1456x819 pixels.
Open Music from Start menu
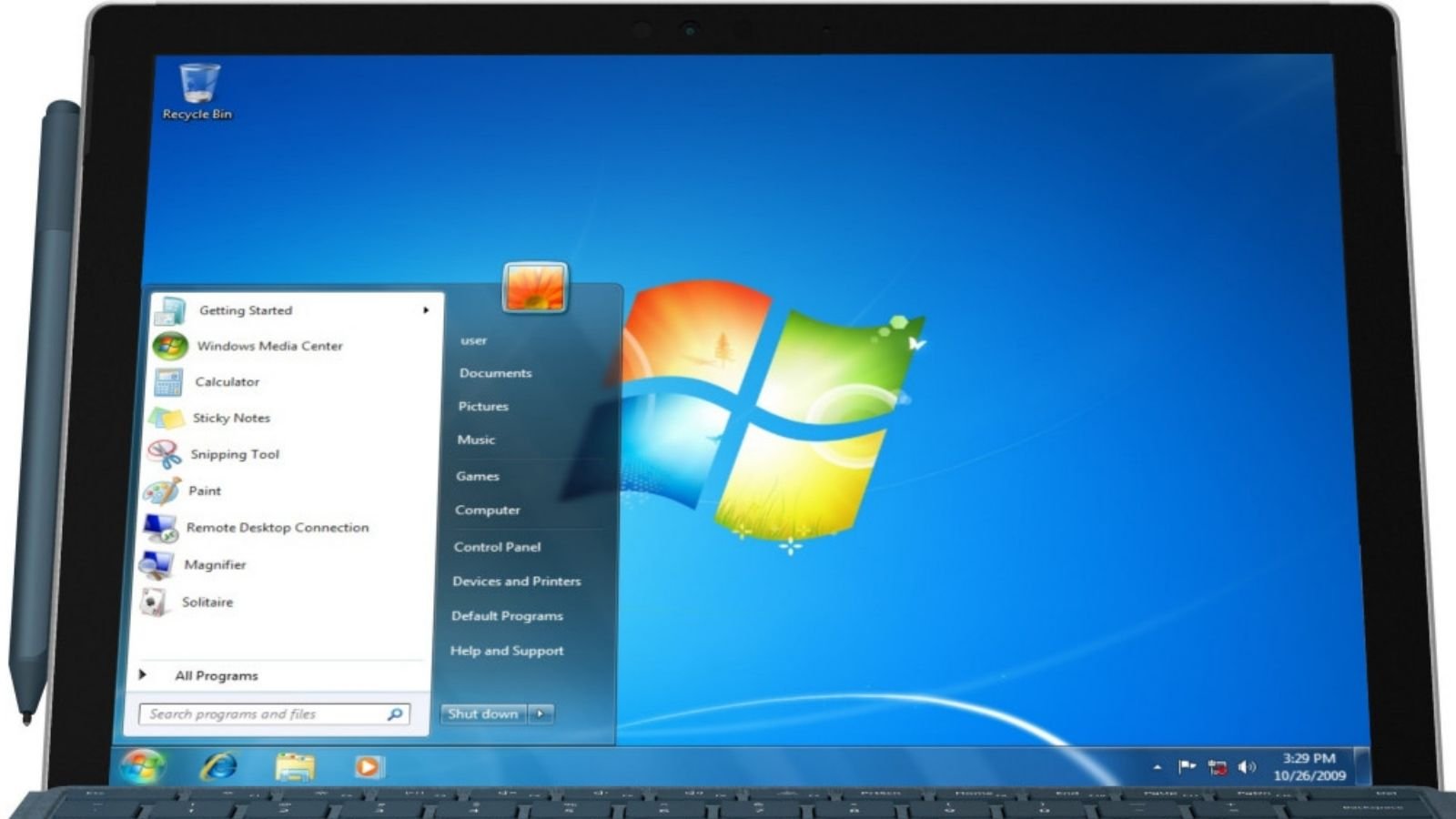[476, 440]
